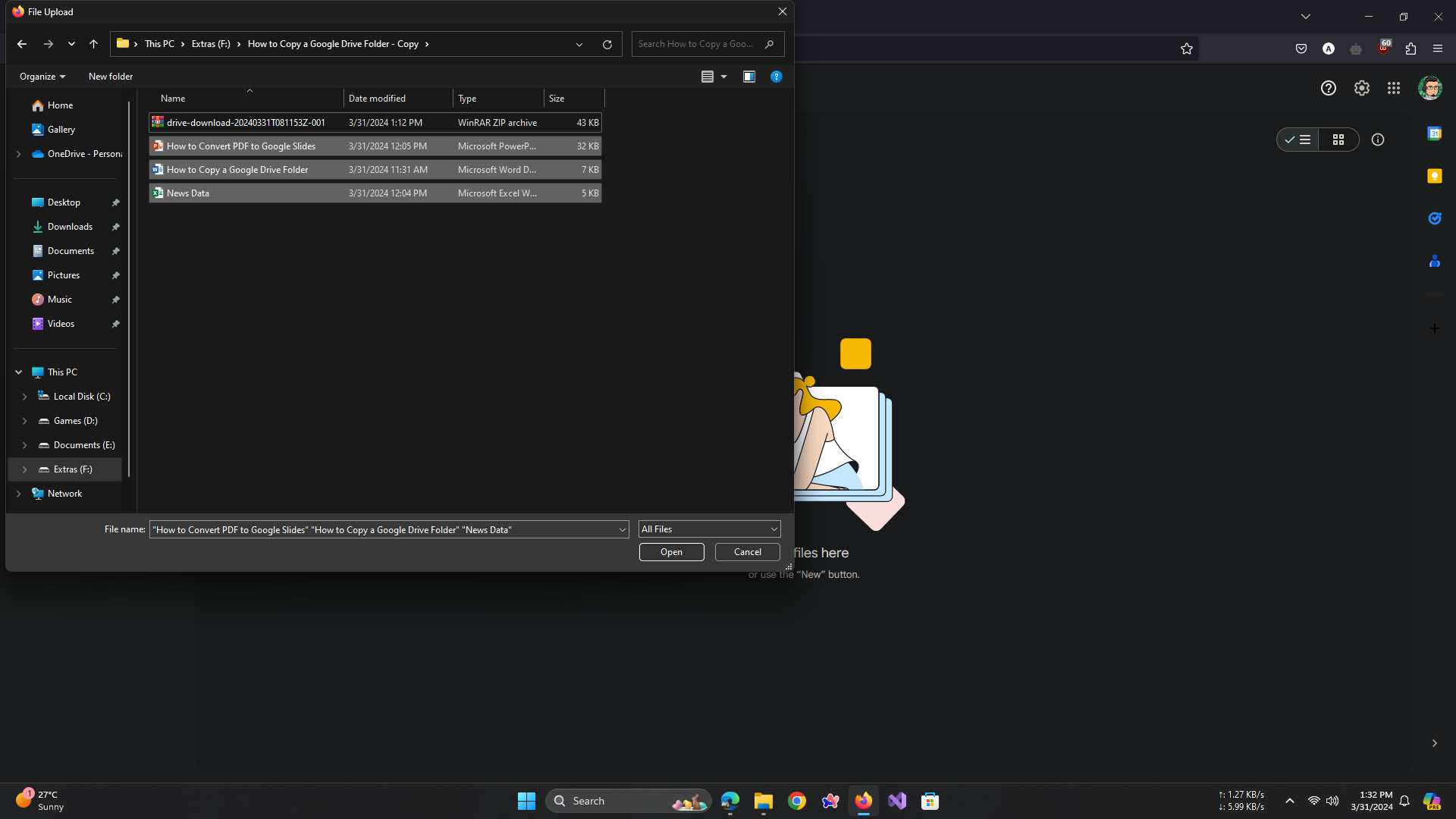Screen dimensions: 1456x819
Task: Switch Drive to list layout
Action: 1298,140
